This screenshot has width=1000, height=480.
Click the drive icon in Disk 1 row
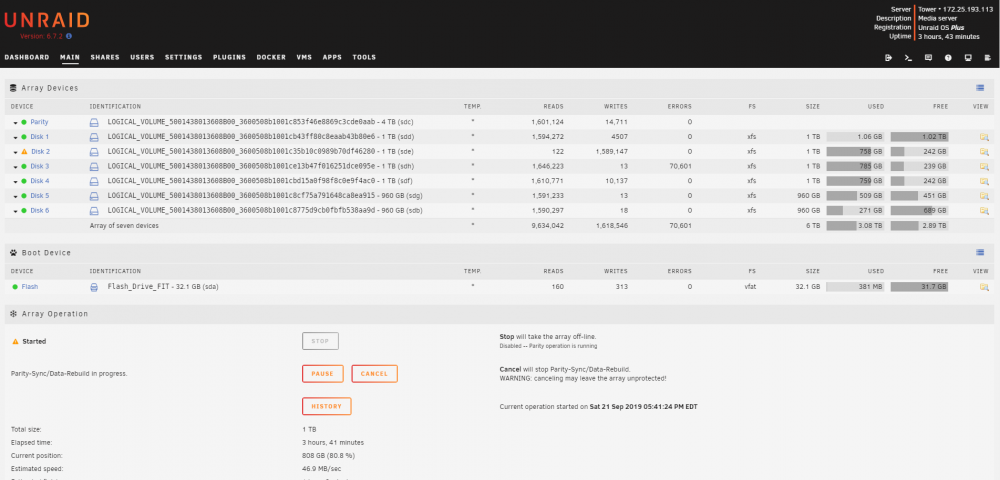point(94,137)
